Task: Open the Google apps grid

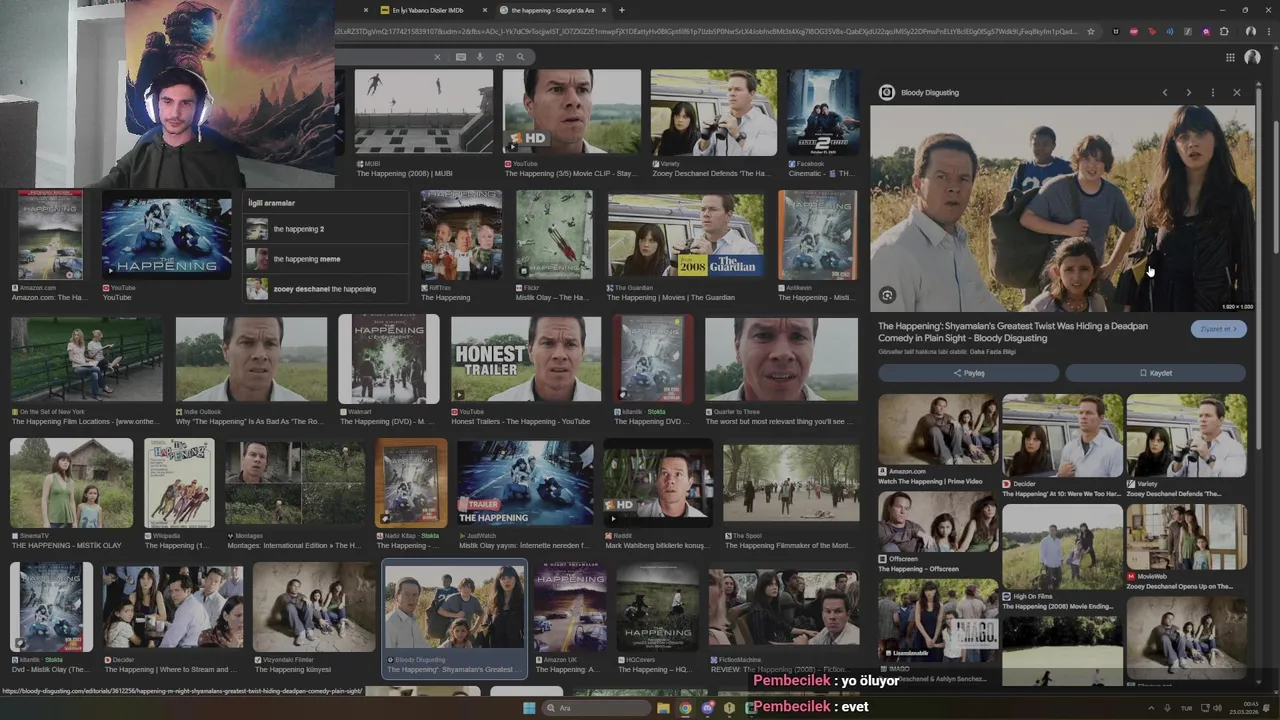Action: (1230, 57)
